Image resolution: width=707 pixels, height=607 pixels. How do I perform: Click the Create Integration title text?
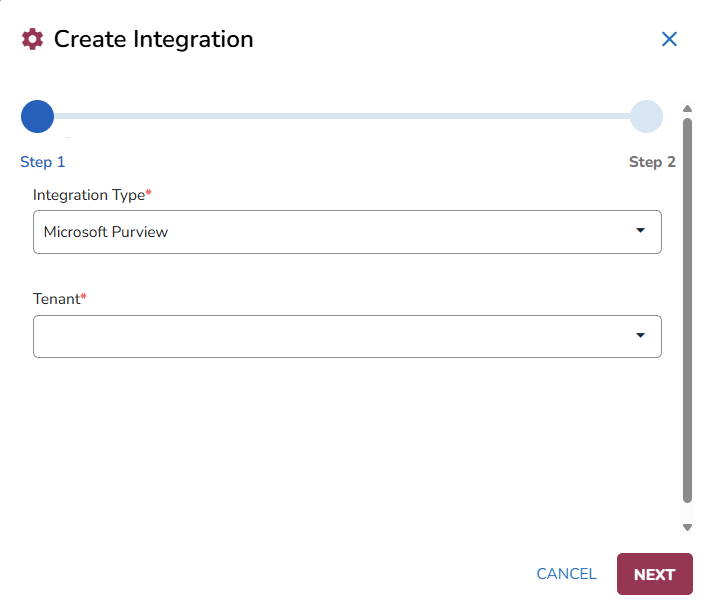tap(153, 39)
